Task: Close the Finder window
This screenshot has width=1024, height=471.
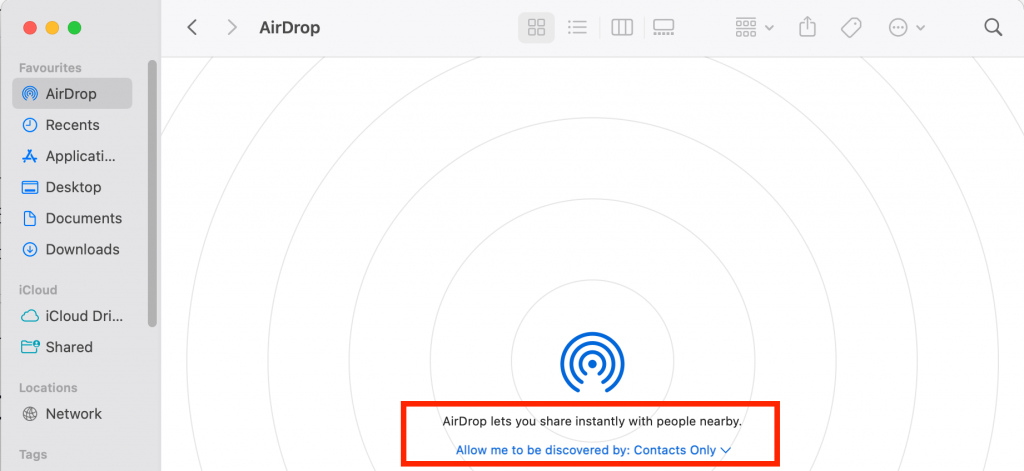Action: click(30, 28)
